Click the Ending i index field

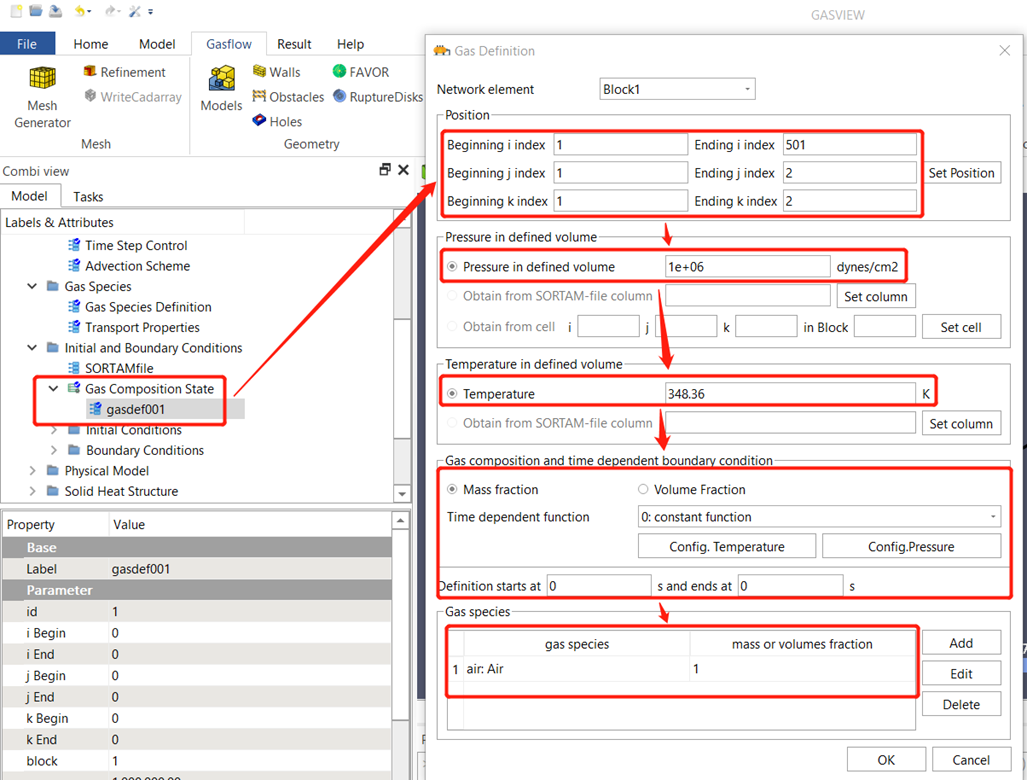coord(850,145)
